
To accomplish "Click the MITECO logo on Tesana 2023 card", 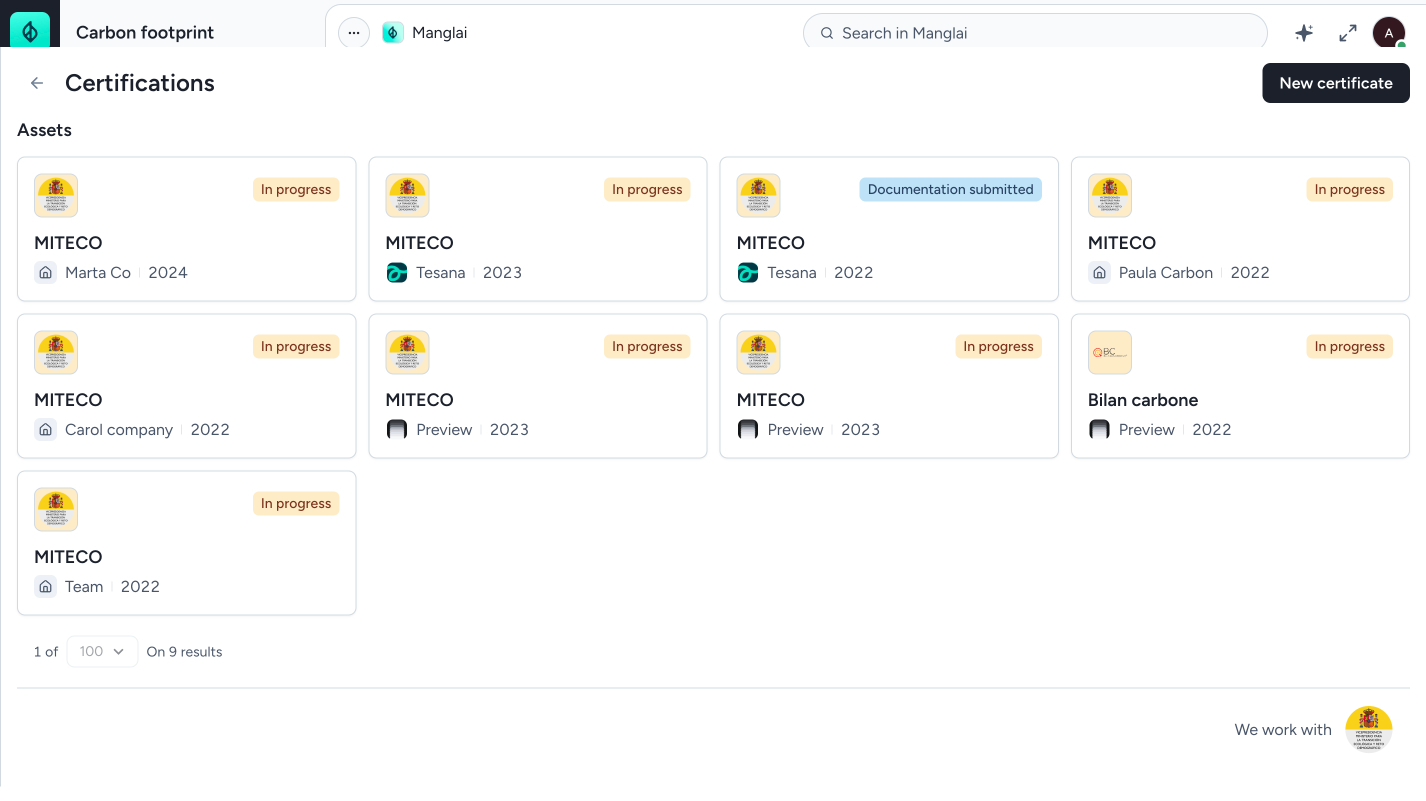I will click(407, 196).
